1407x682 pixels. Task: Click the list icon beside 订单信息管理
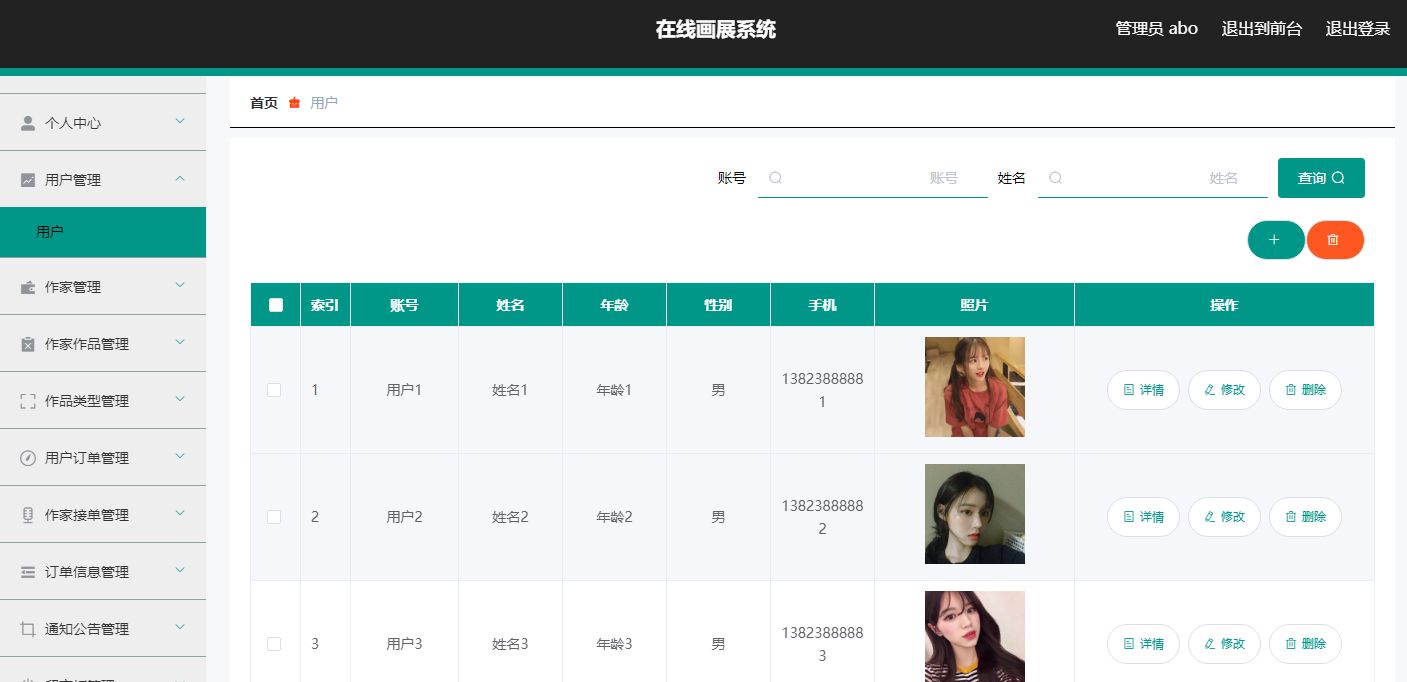(28, 572)
